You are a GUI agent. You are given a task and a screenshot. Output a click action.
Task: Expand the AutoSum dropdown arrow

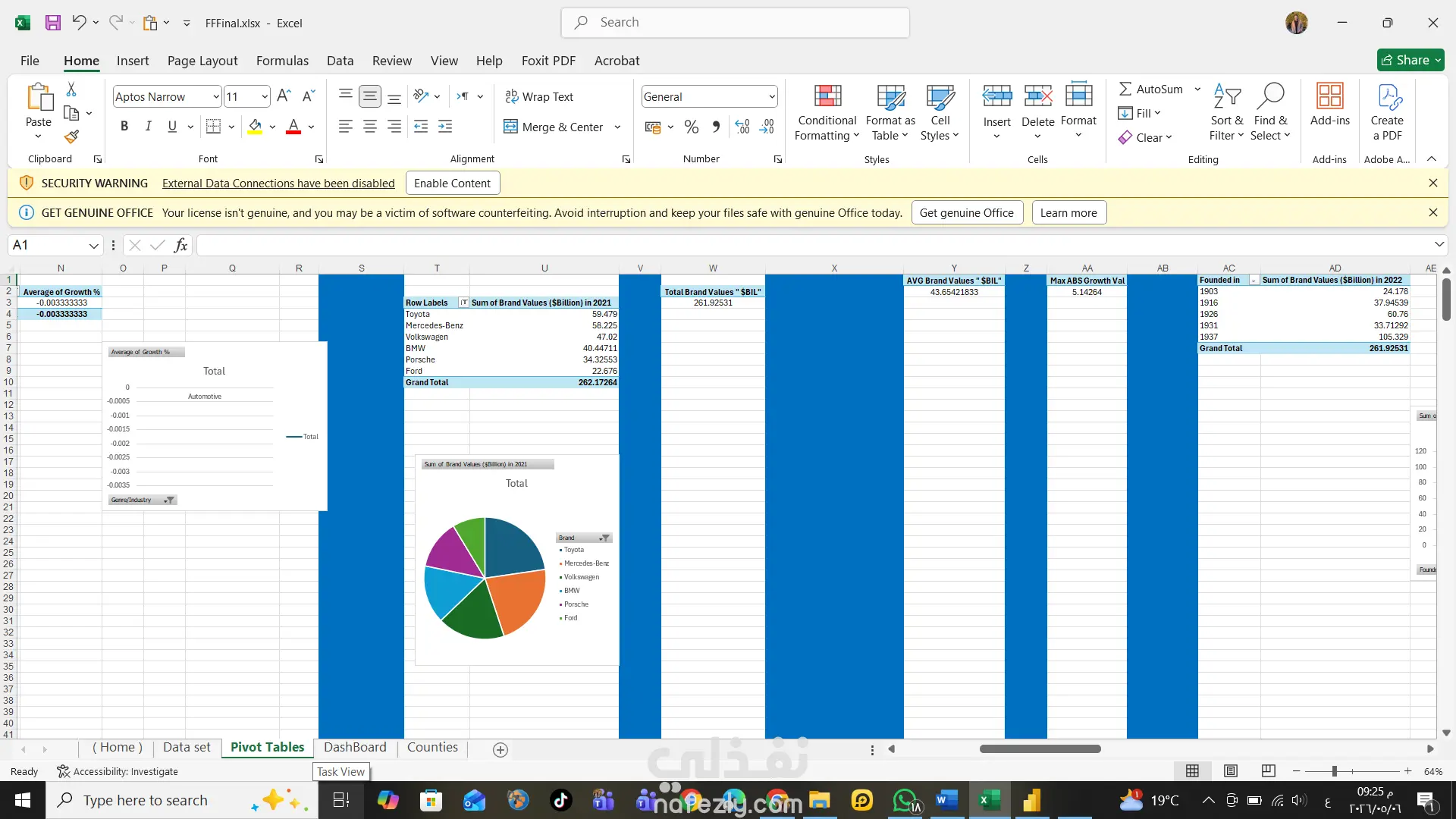1197,89
